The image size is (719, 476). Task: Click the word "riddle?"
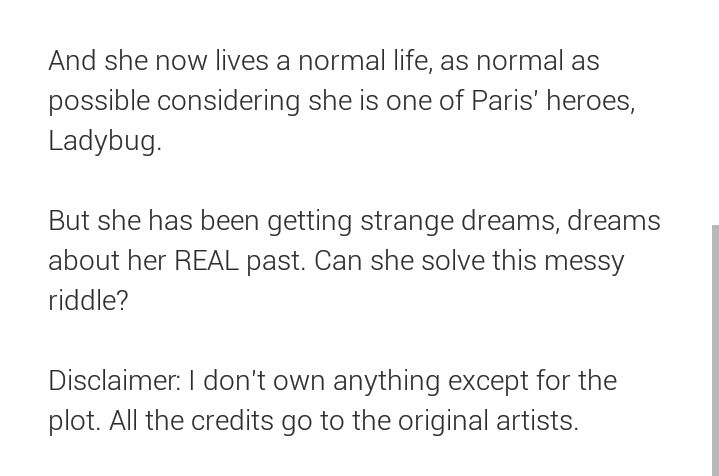[88, 301]
